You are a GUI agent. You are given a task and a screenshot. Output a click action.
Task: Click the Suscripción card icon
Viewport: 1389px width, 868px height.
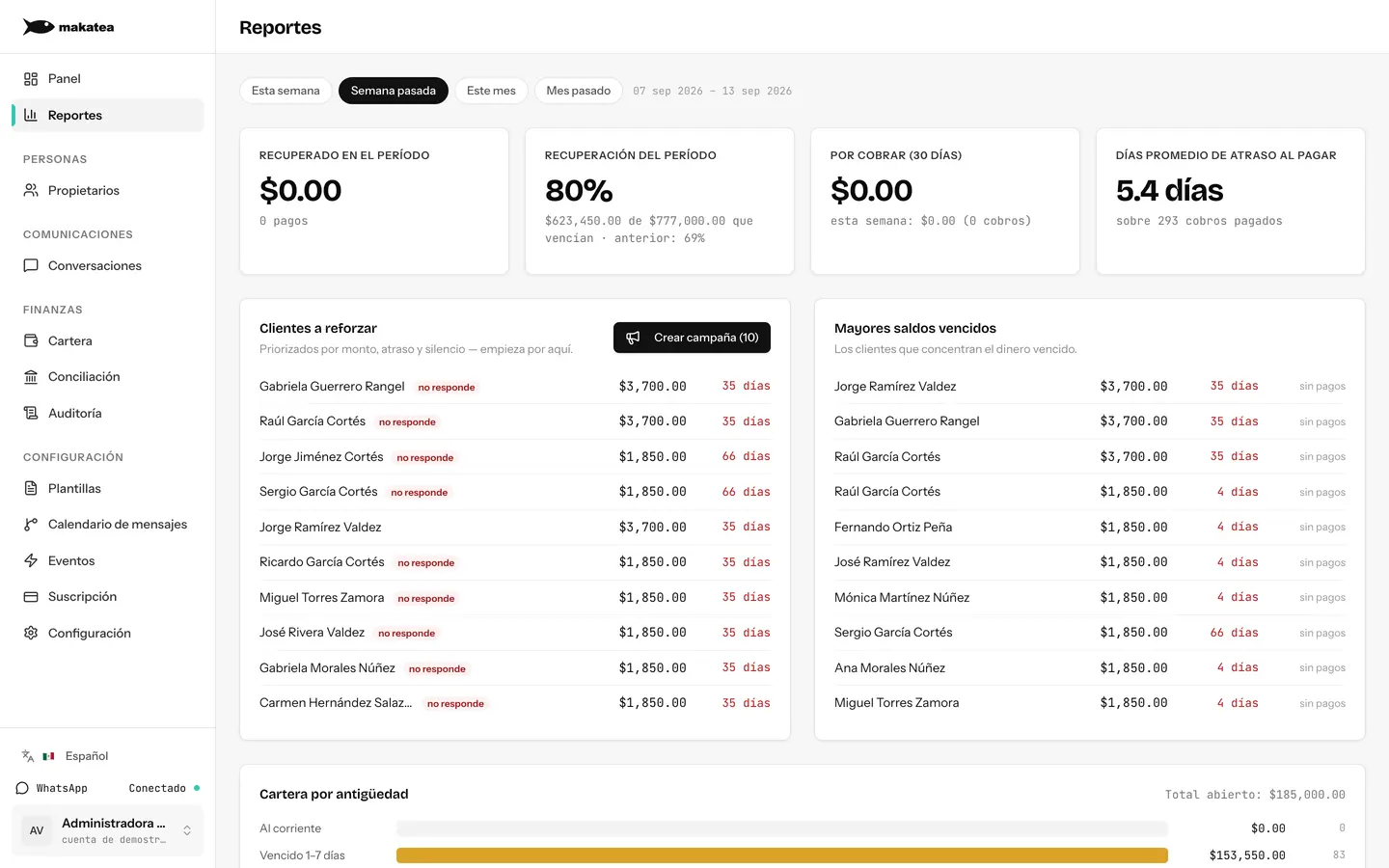pyautogui.click(x=31, y=597)
